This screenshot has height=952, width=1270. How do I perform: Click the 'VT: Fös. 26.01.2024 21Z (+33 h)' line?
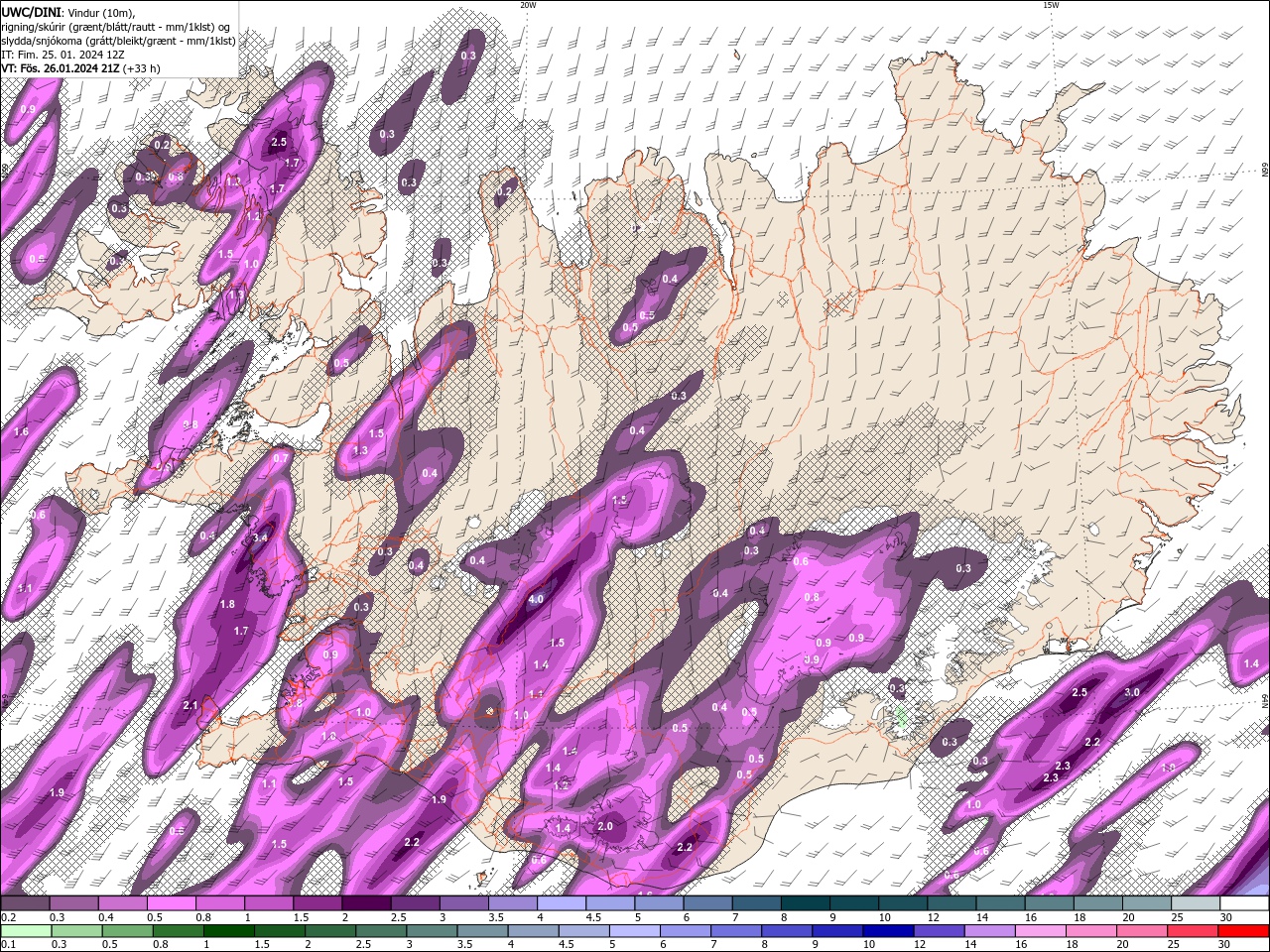point(80,68)
